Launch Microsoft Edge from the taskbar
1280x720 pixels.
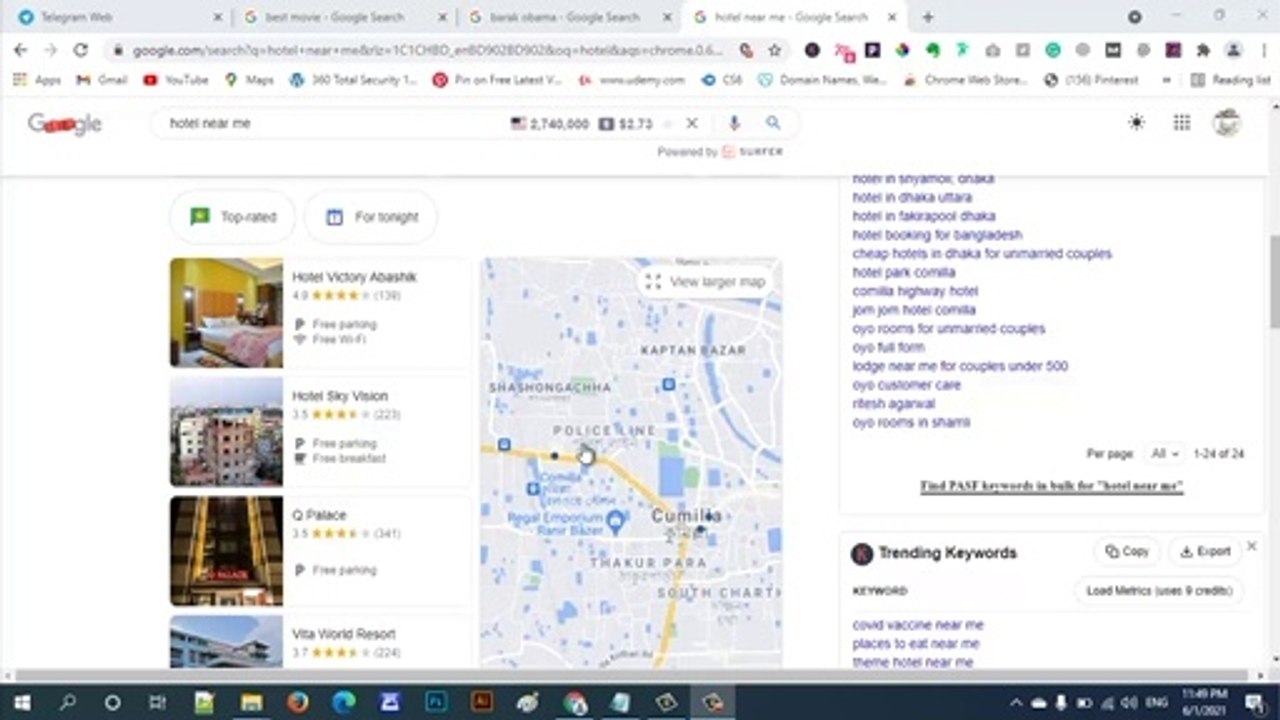344,702
